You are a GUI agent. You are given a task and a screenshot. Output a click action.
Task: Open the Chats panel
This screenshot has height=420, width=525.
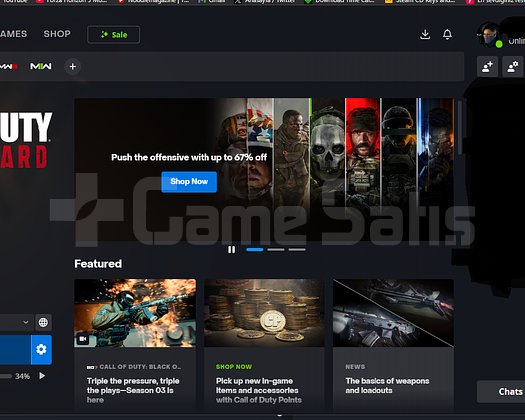[501, 392]
